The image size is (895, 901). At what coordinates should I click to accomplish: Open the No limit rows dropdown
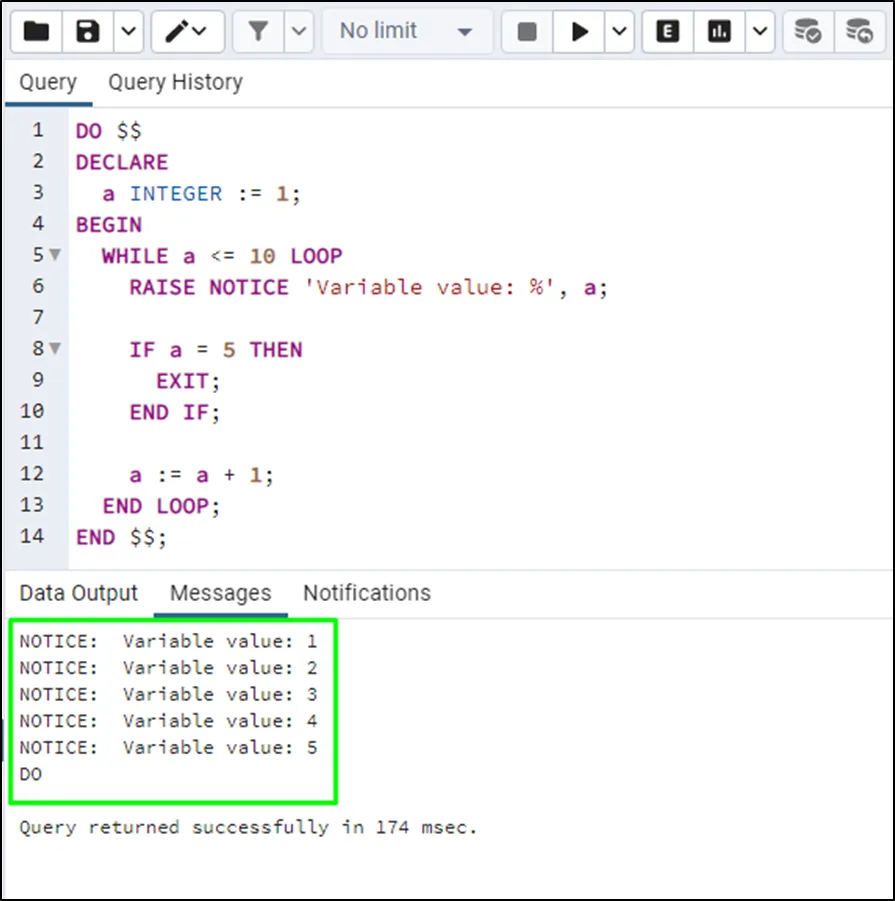pyautogui.click(x=406, y=32)
